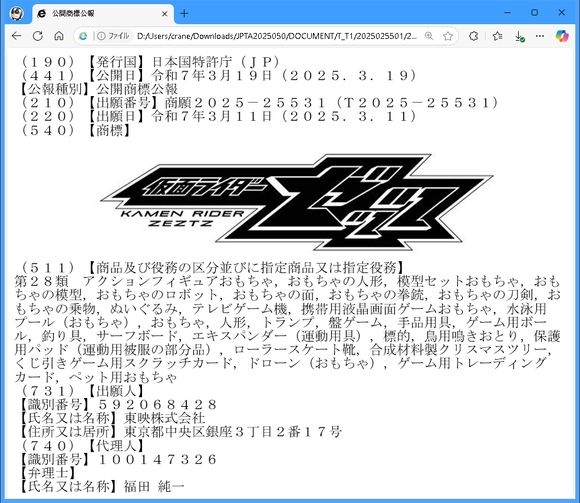Maximize the browser window
Viewport: 580px width, 503px height.
point(535,13)
